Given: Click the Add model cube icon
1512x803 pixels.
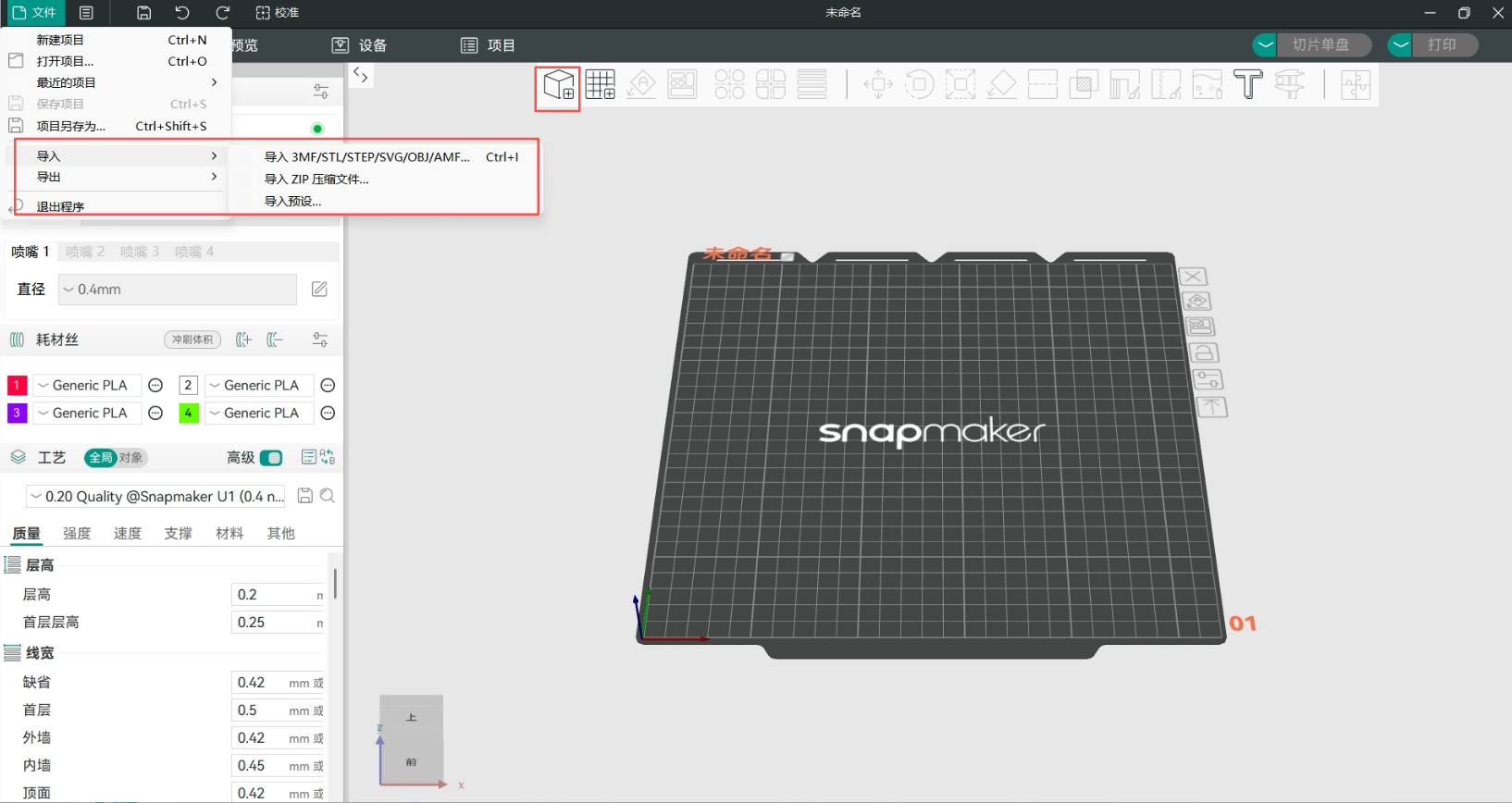Looking at the screenshot, I should [x=558, y=86].
